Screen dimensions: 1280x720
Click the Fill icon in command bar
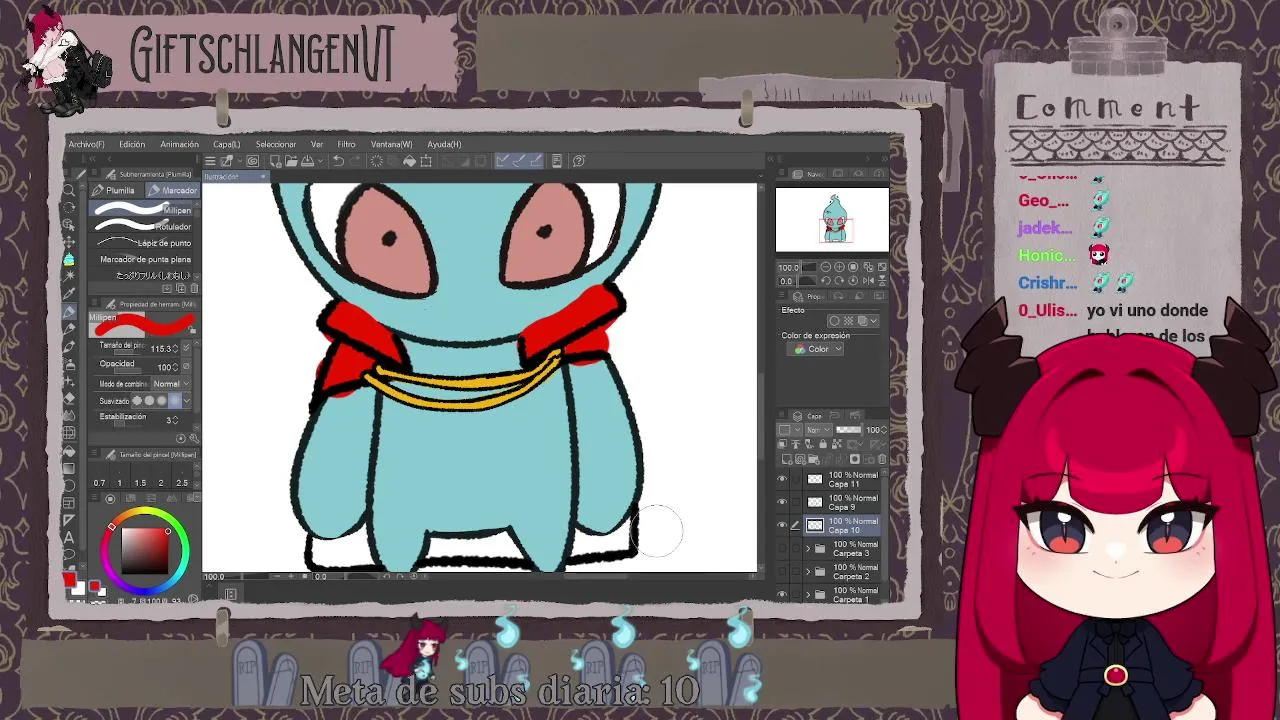pos(409,161)
